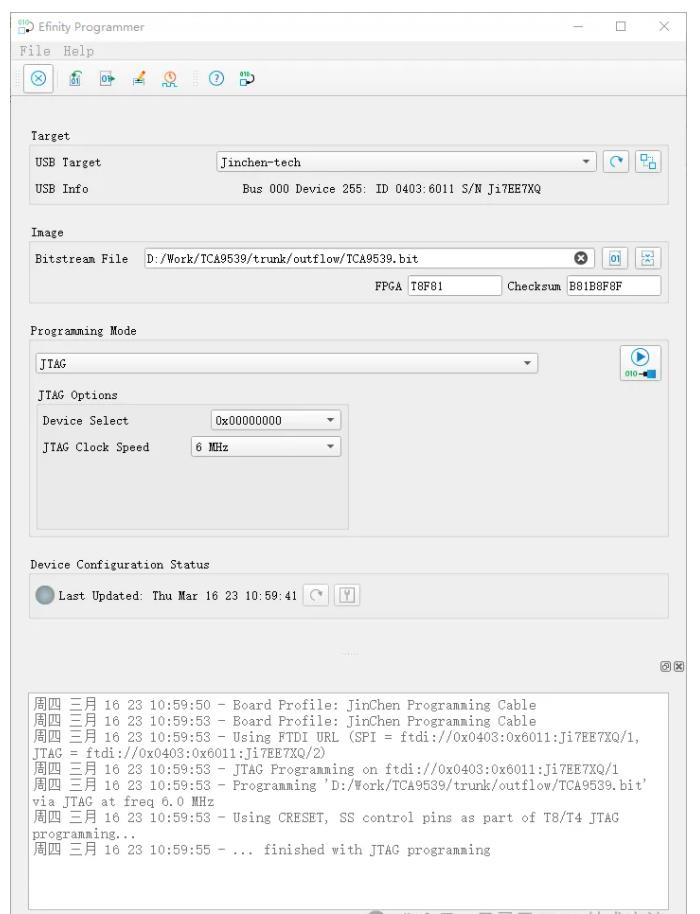This screenshot has height=914, width=700.
Task: Click the Checksum field B81B8F8F
Action: pos(614,286)
